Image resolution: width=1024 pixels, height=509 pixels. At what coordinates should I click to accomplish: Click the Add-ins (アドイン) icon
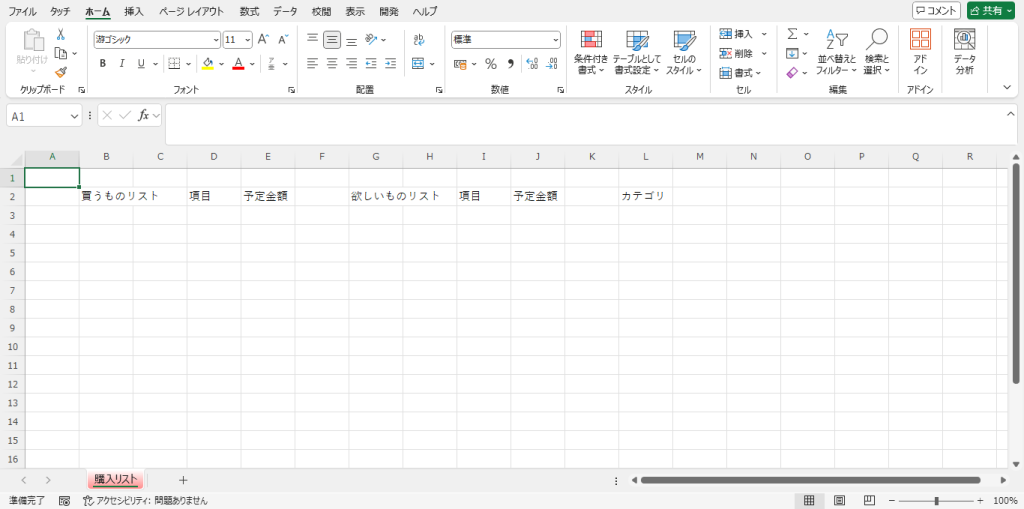tap(920, 52)
